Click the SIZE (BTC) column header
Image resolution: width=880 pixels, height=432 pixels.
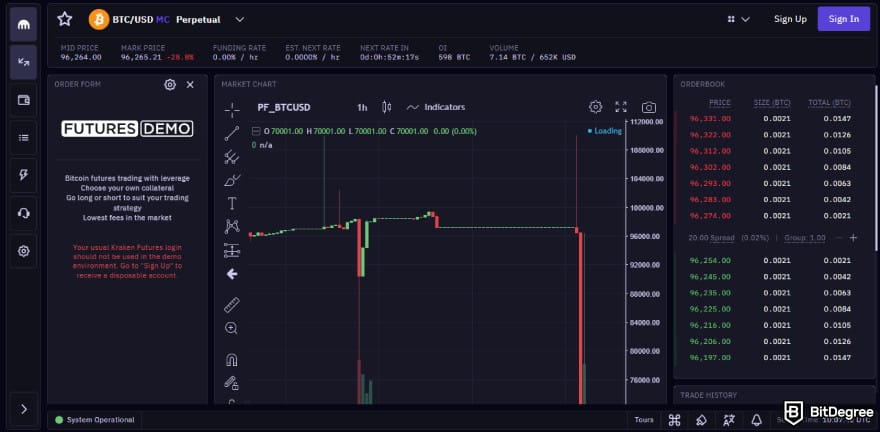click(772, 103)
